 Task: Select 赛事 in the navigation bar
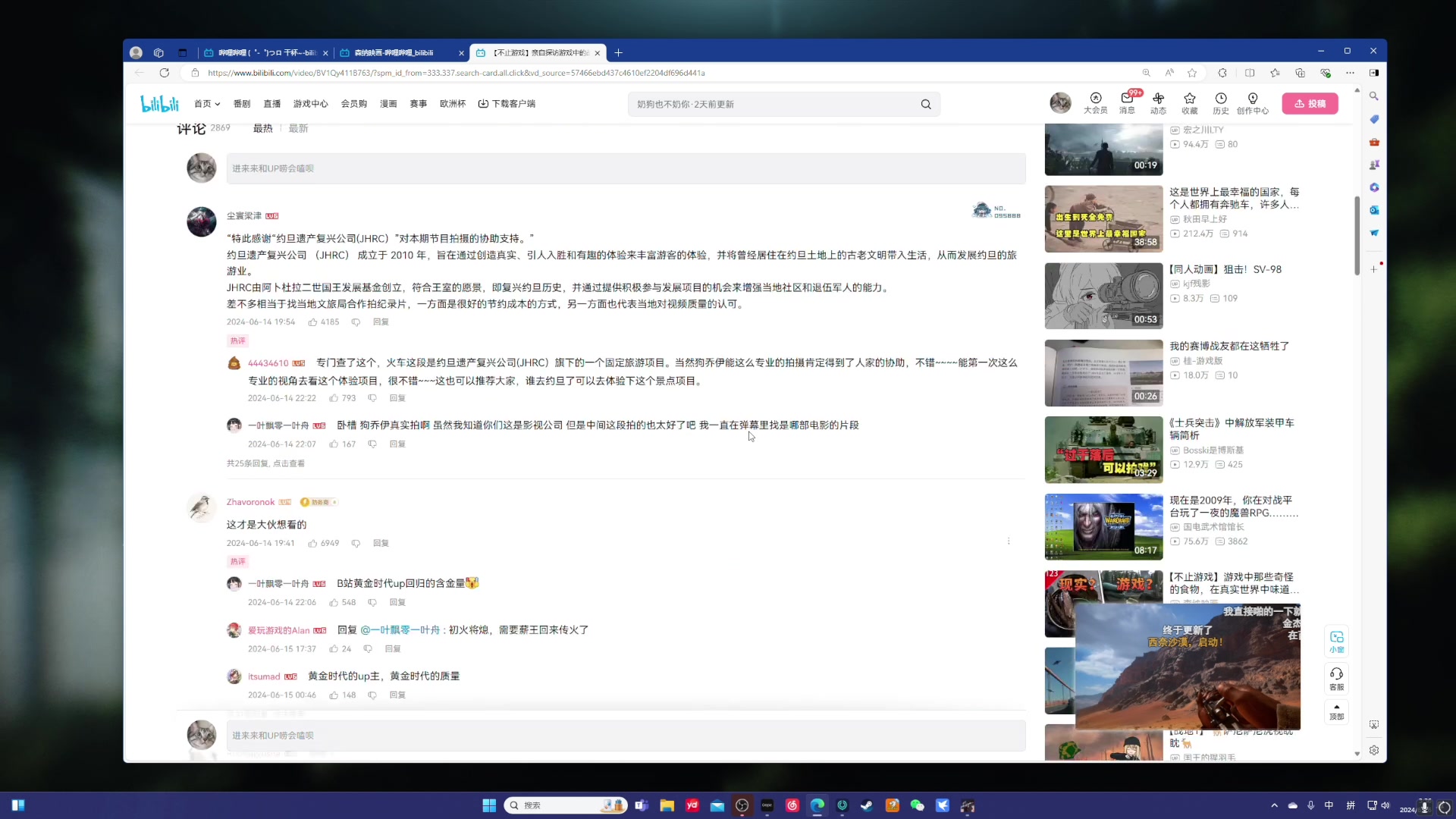[x=419, y=104]
